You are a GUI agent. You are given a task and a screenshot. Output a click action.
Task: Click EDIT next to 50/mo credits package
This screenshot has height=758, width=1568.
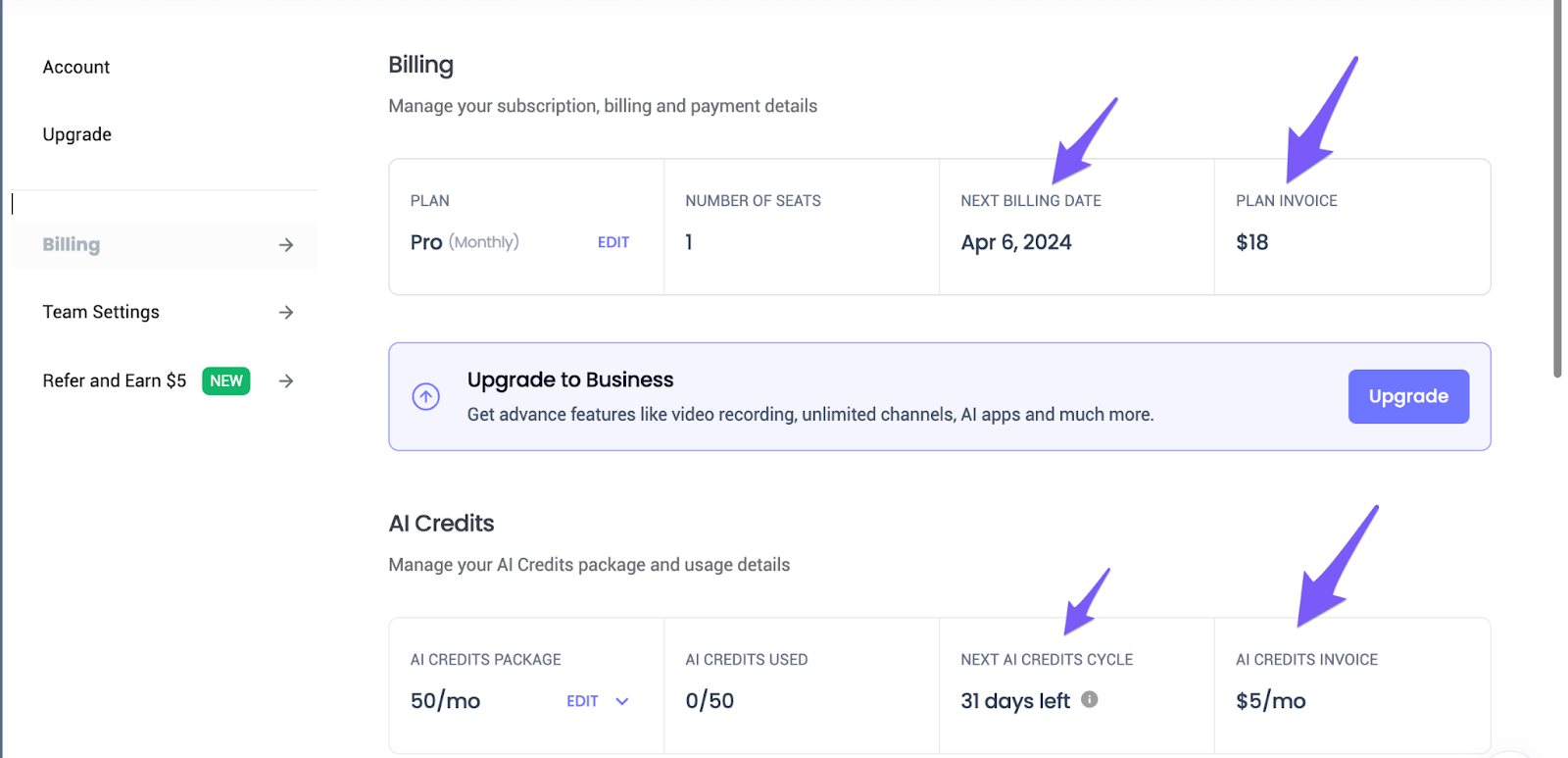pos(582,702)
